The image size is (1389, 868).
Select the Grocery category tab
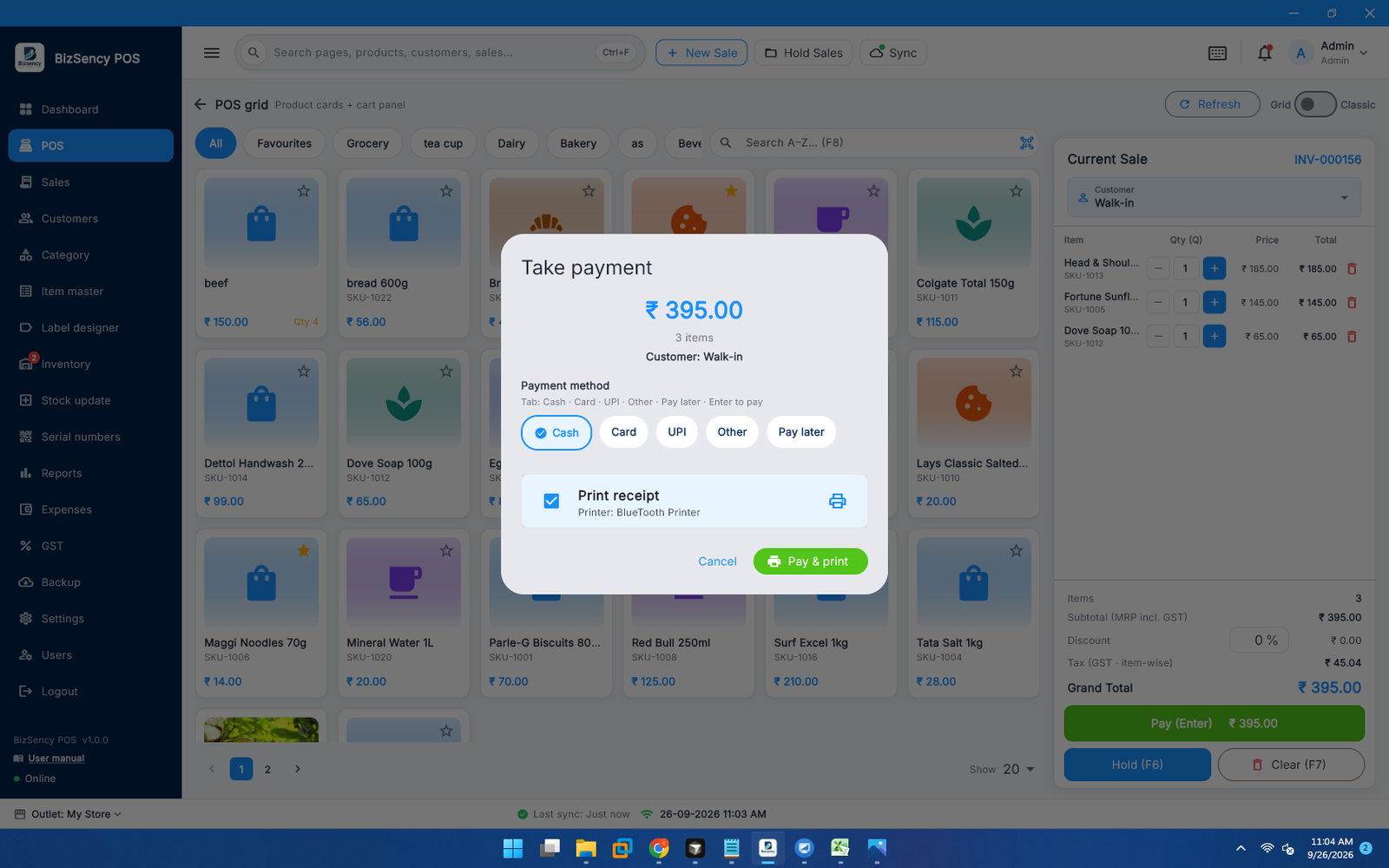(x=367, y=143)
